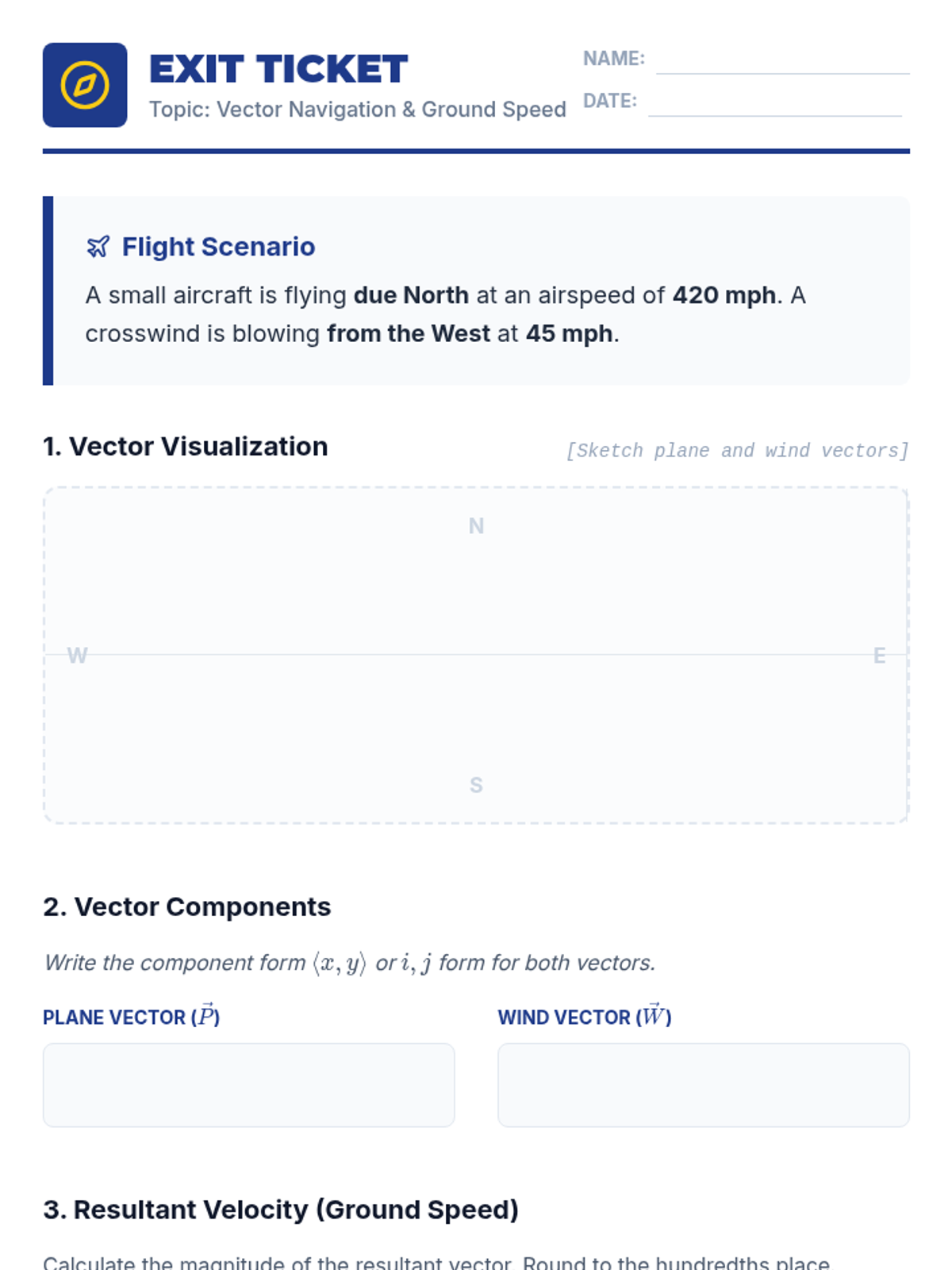Click the Plane Vector answer box
Viewport: 952px width, 1270px height.
248,1084
